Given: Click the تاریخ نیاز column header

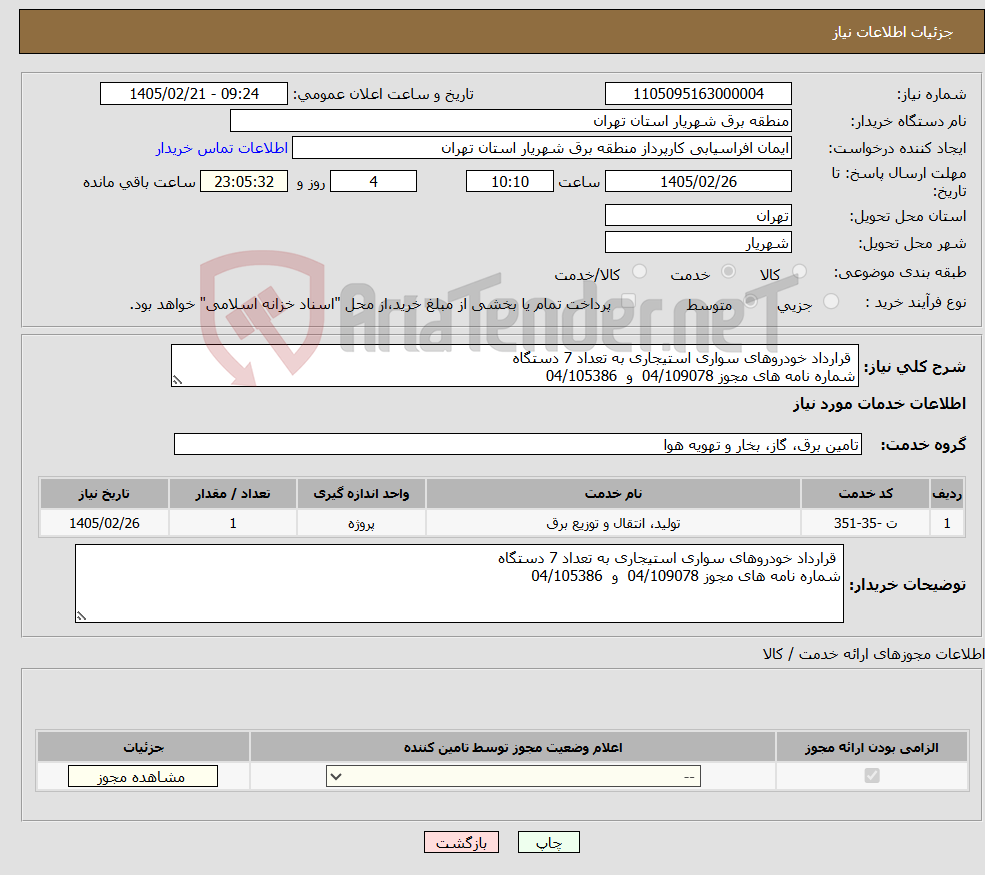Looking at the screenshot, I should (104, 494).
